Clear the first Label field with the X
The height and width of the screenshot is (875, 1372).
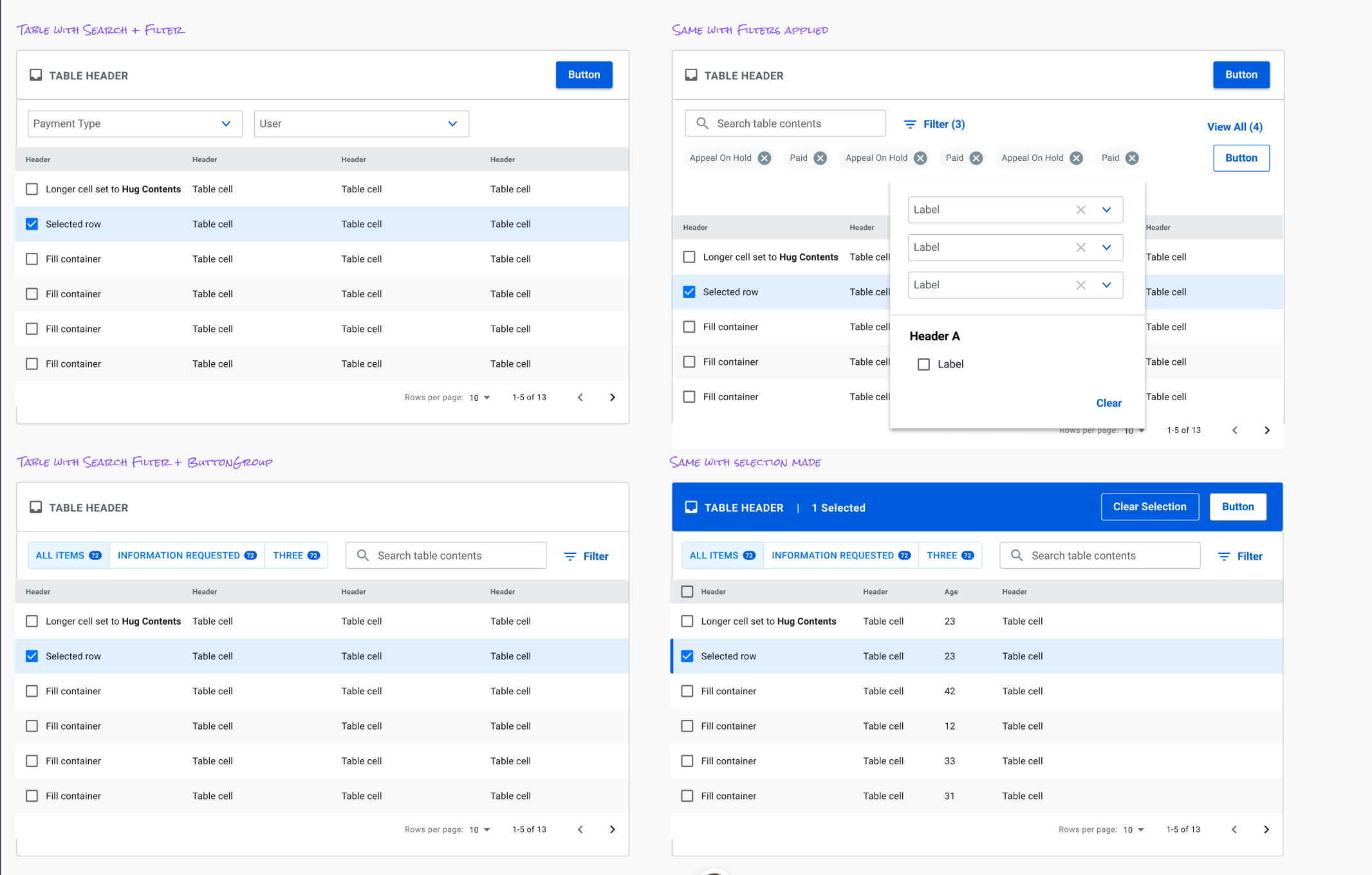tap(1080, 210)
